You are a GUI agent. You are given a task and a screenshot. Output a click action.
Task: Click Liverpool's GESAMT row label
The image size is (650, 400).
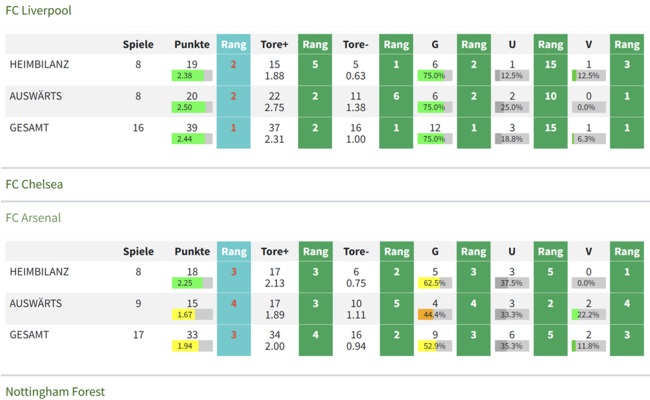point(29,128)
